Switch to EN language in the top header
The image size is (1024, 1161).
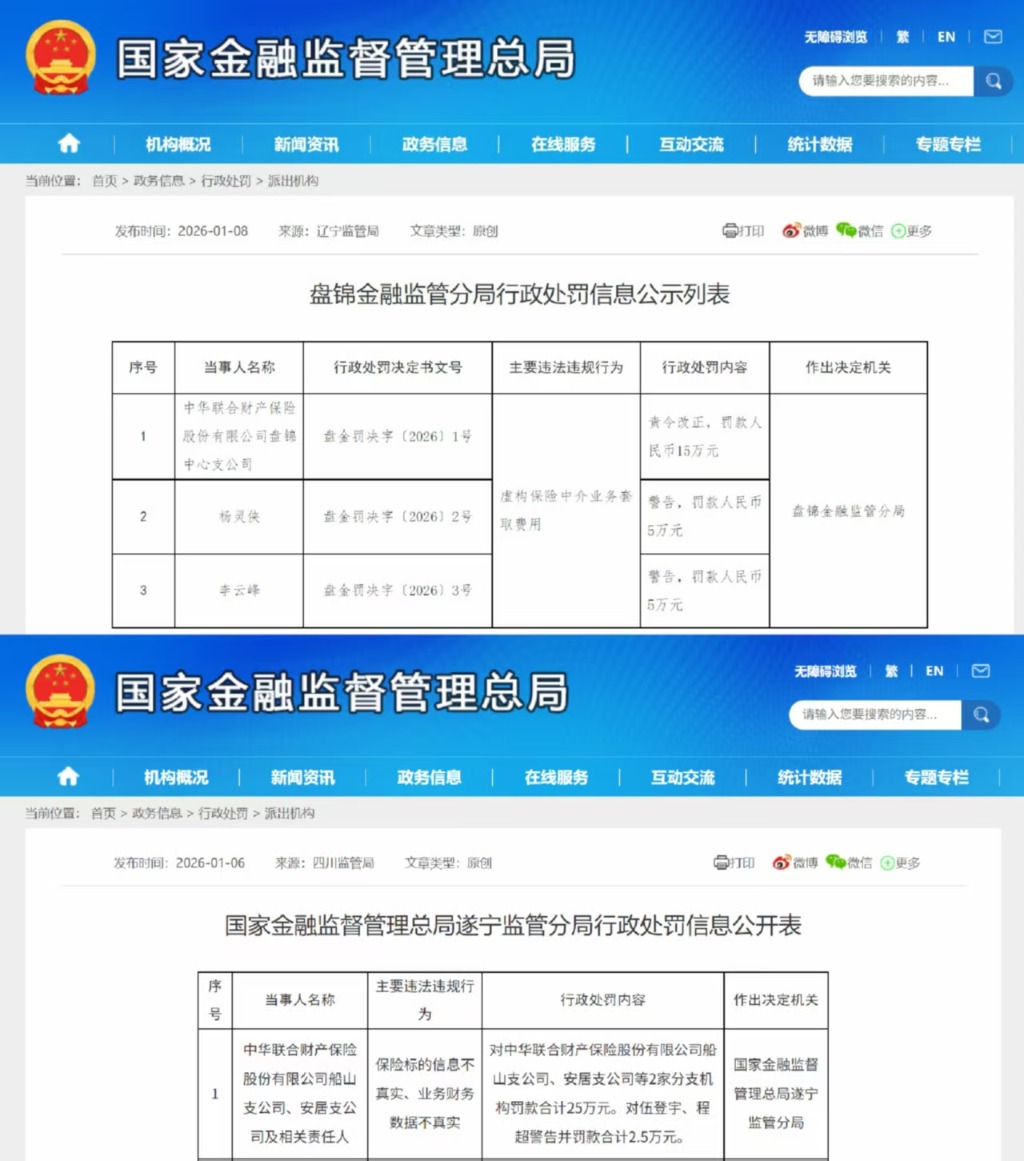pyautogui.click(x=946, y=37)
